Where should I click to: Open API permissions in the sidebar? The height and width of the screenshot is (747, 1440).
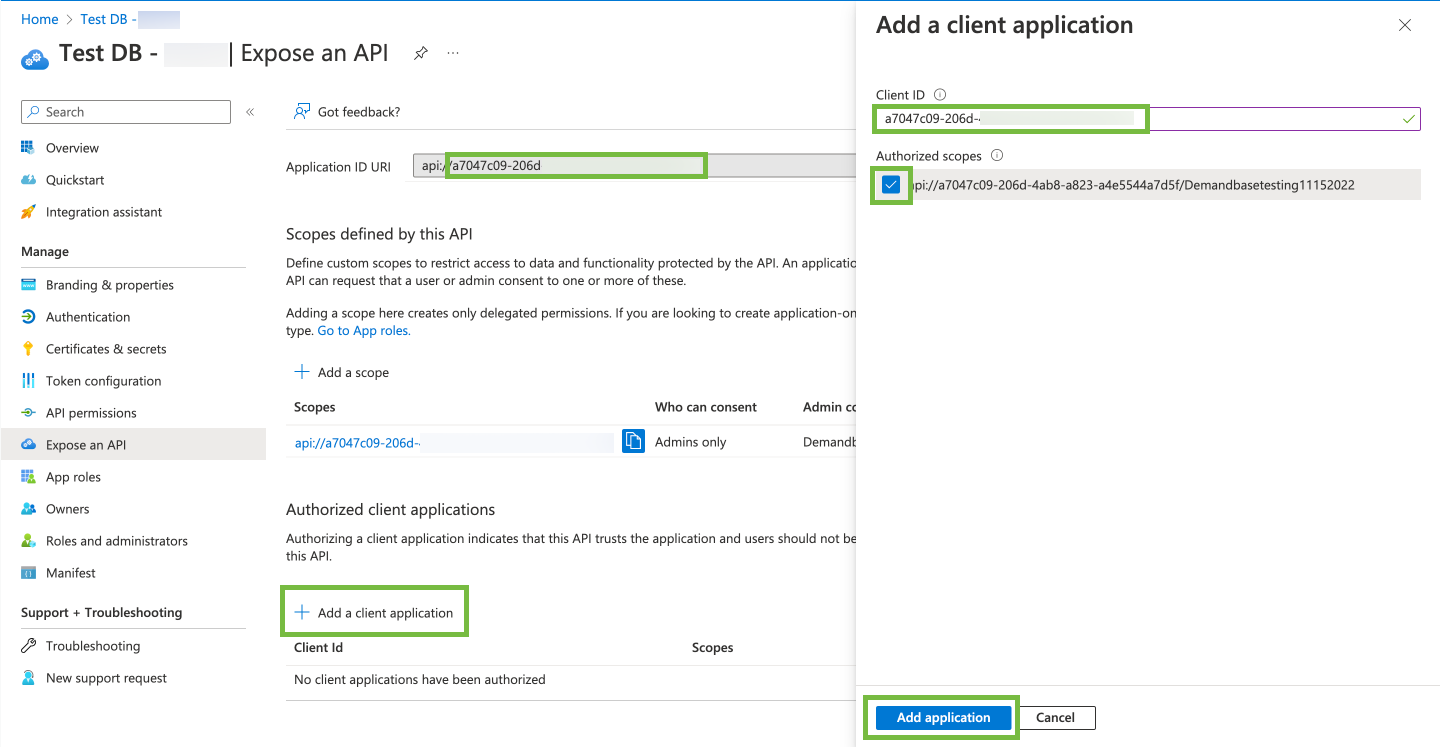pos(91,413)
